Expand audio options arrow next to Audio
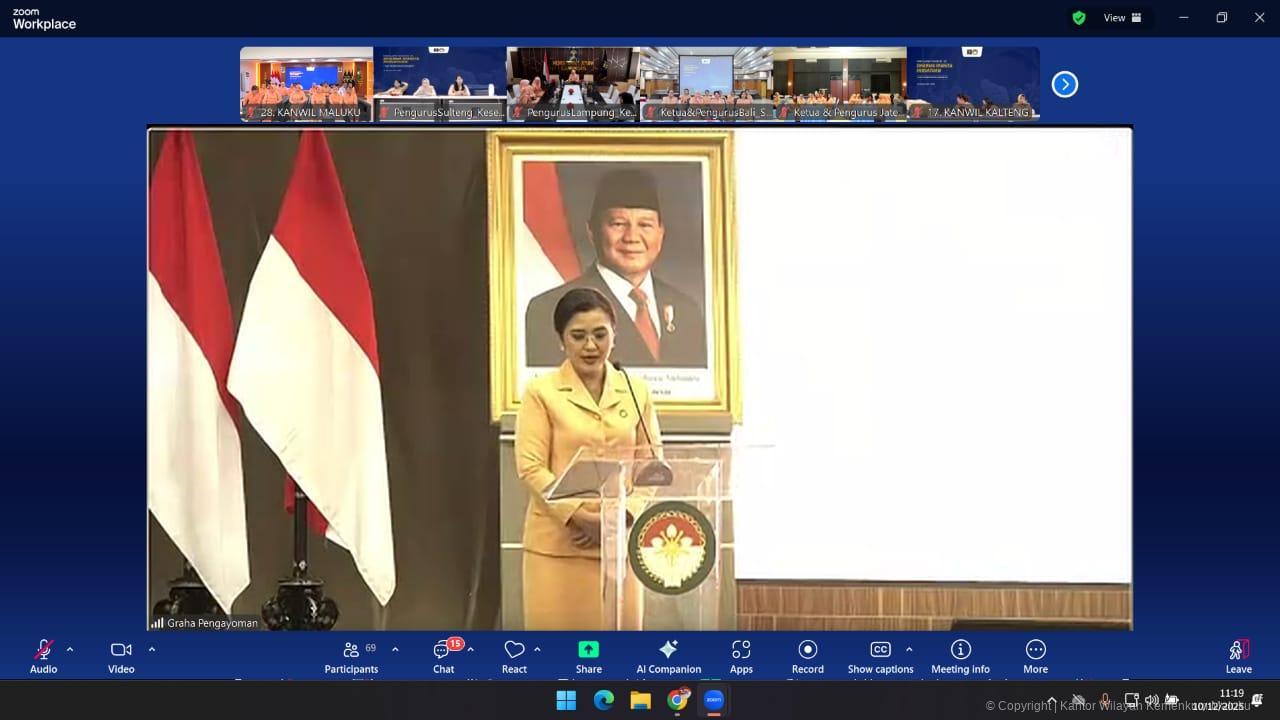 click(x=70, y=649)
